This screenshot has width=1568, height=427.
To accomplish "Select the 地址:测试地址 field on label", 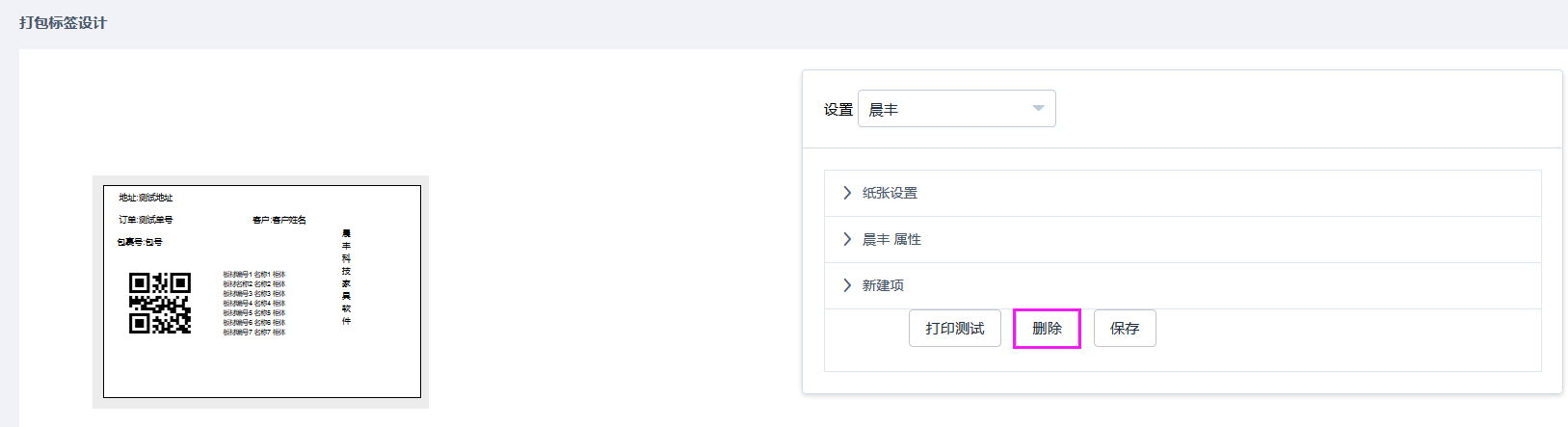I will 146,198.
